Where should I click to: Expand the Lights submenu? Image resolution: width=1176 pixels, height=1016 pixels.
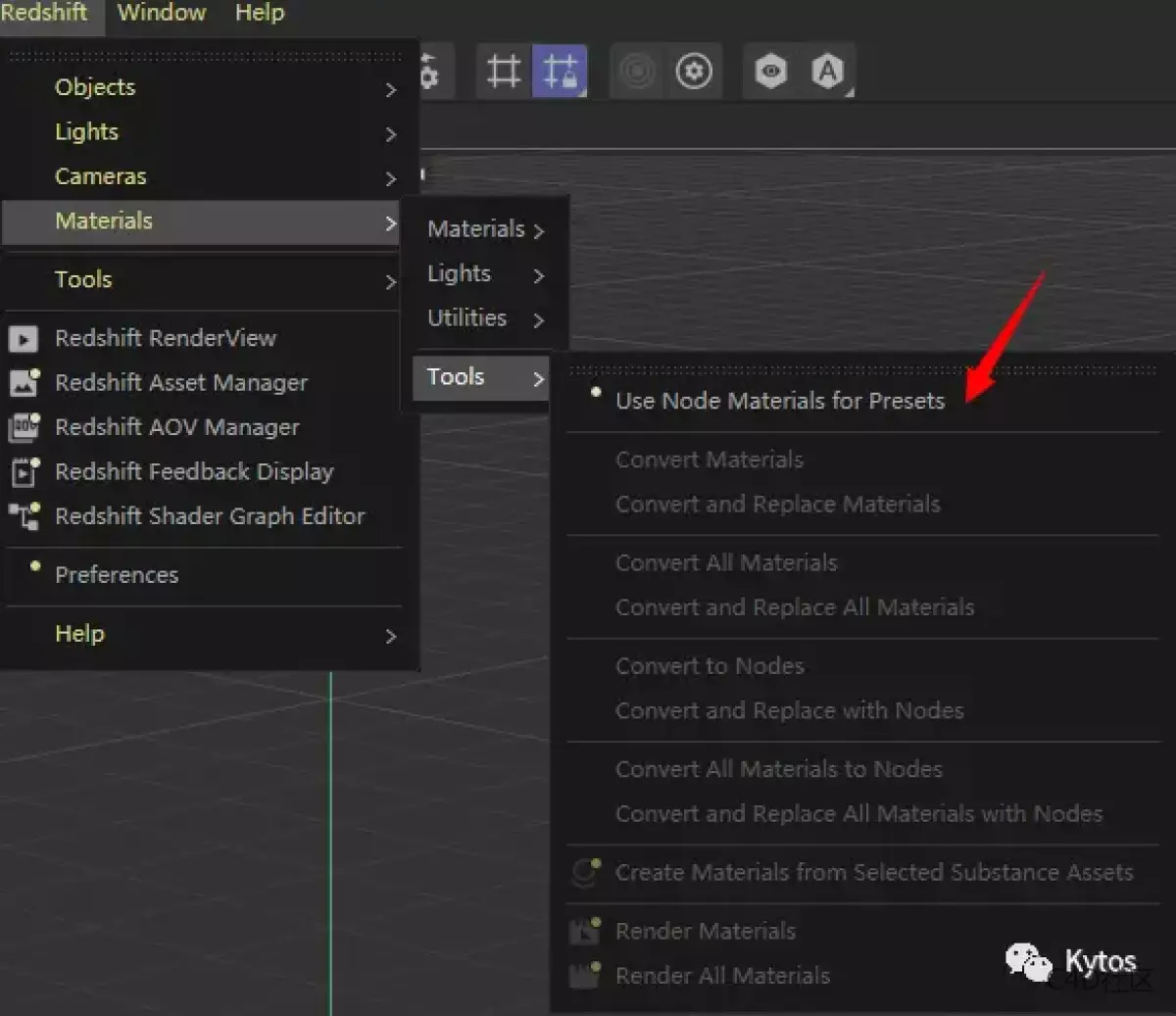(x=458, y=274)
